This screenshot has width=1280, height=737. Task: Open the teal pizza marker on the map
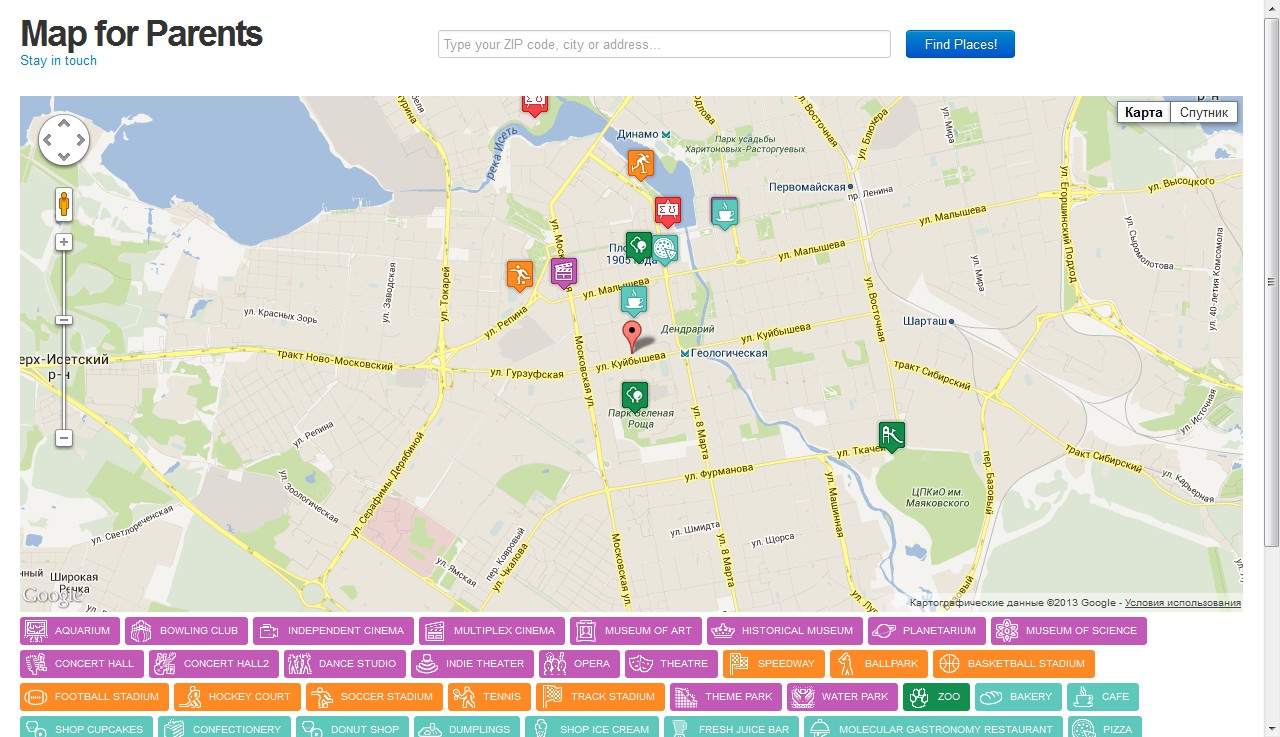[665, 248]
